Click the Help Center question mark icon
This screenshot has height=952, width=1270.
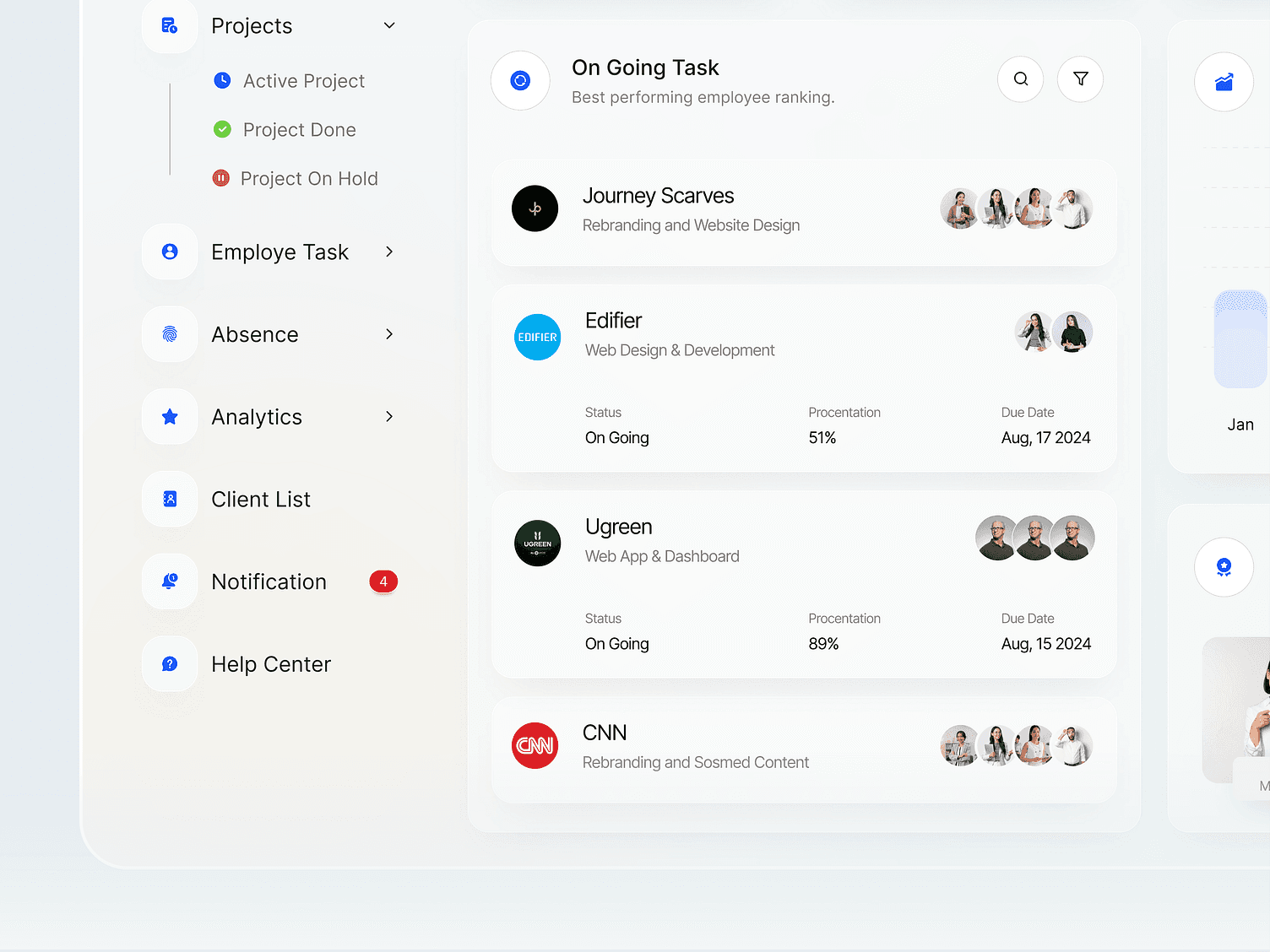point(170,664)
